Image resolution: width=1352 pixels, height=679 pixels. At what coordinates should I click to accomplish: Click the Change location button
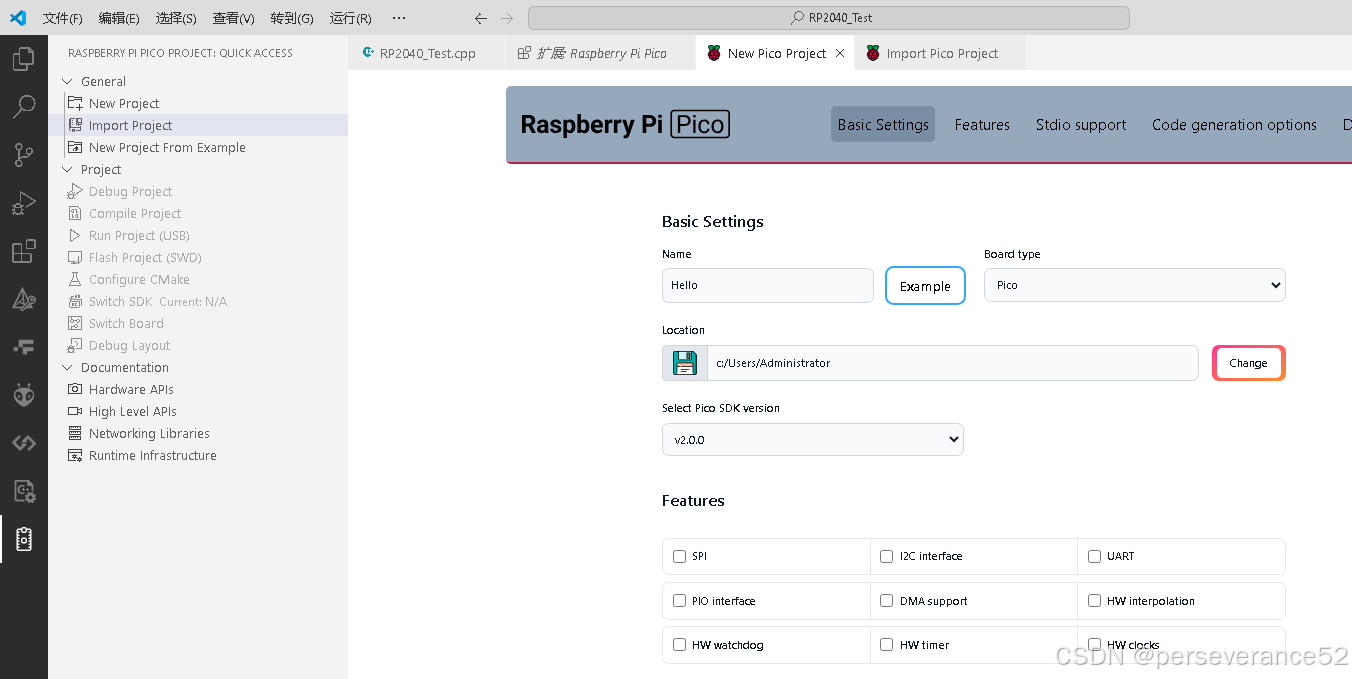[1248, 363]
